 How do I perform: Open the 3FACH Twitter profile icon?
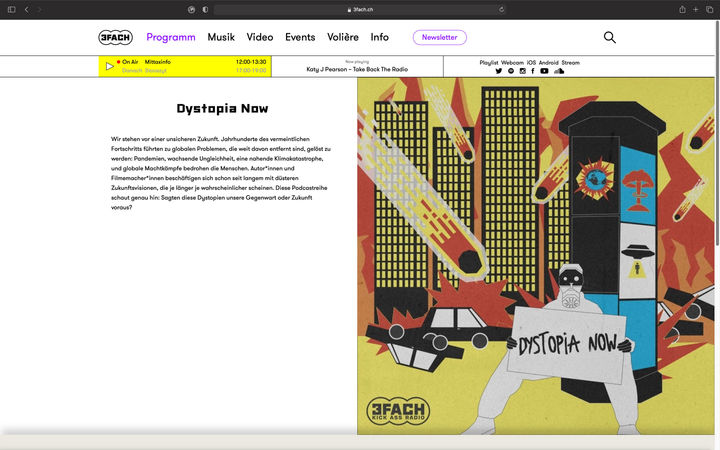pos(499,71)
